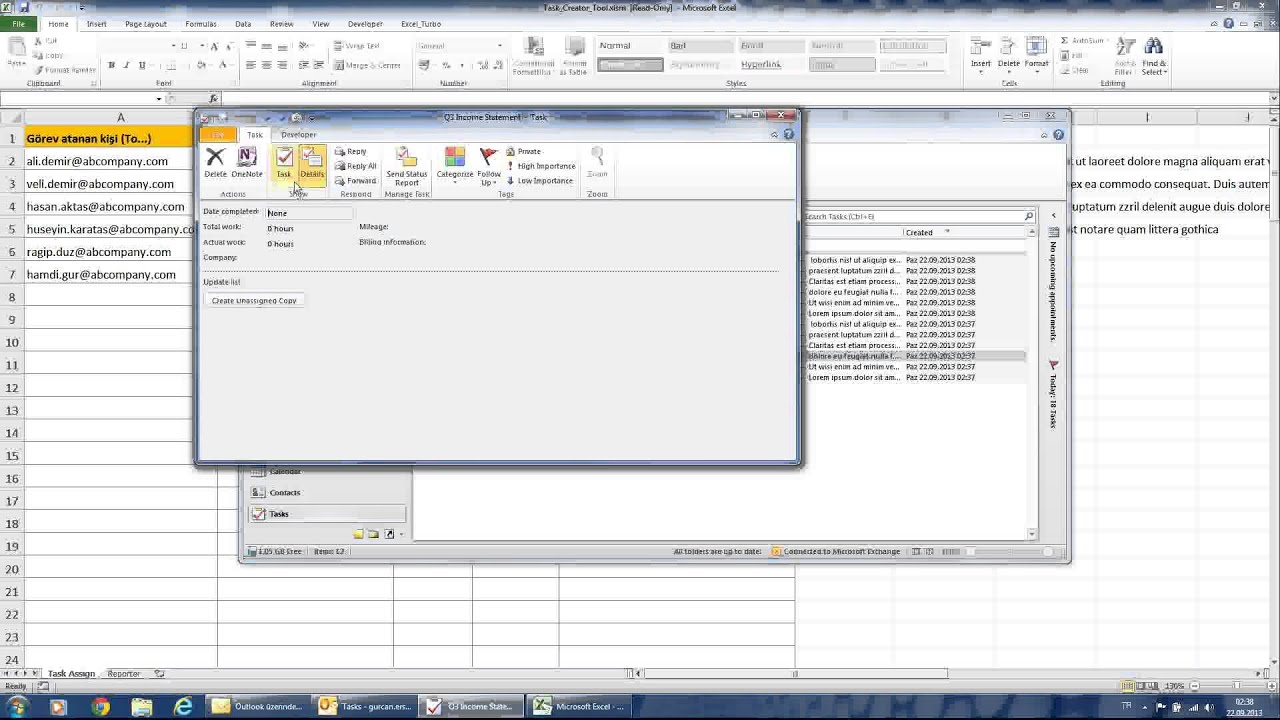Sort Outlook tasks by Created column
Viewport: 1280px width, 720px height.
click(x=919, y=233)
